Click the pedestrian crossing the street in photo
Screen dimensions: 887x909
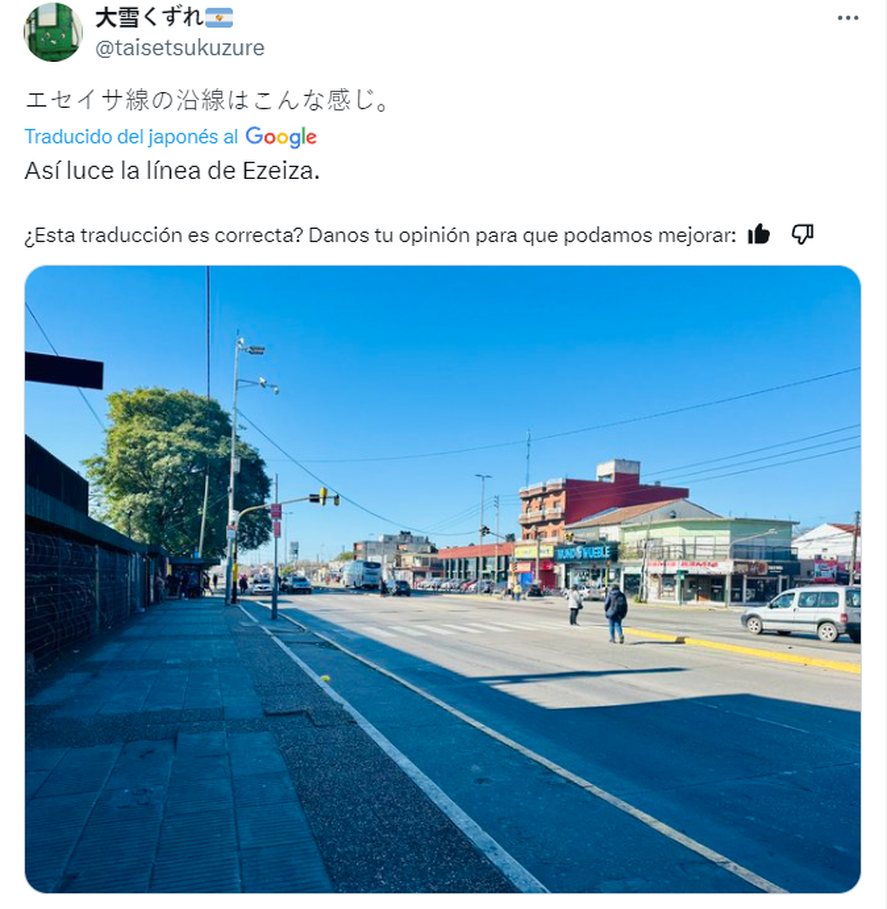615,613
